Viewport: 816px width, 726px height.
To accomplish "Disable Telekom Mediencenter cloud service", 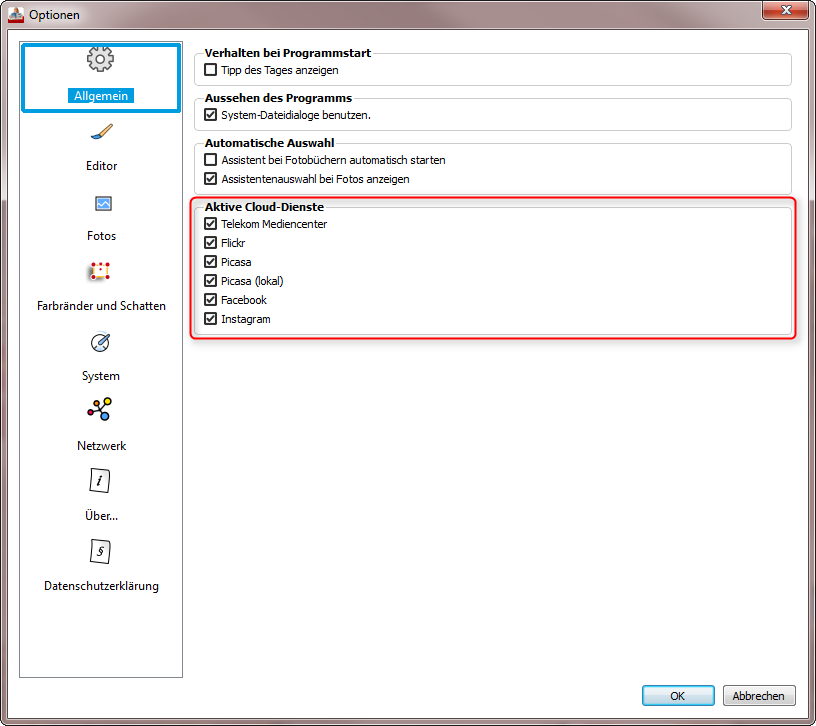I will 210,224.
